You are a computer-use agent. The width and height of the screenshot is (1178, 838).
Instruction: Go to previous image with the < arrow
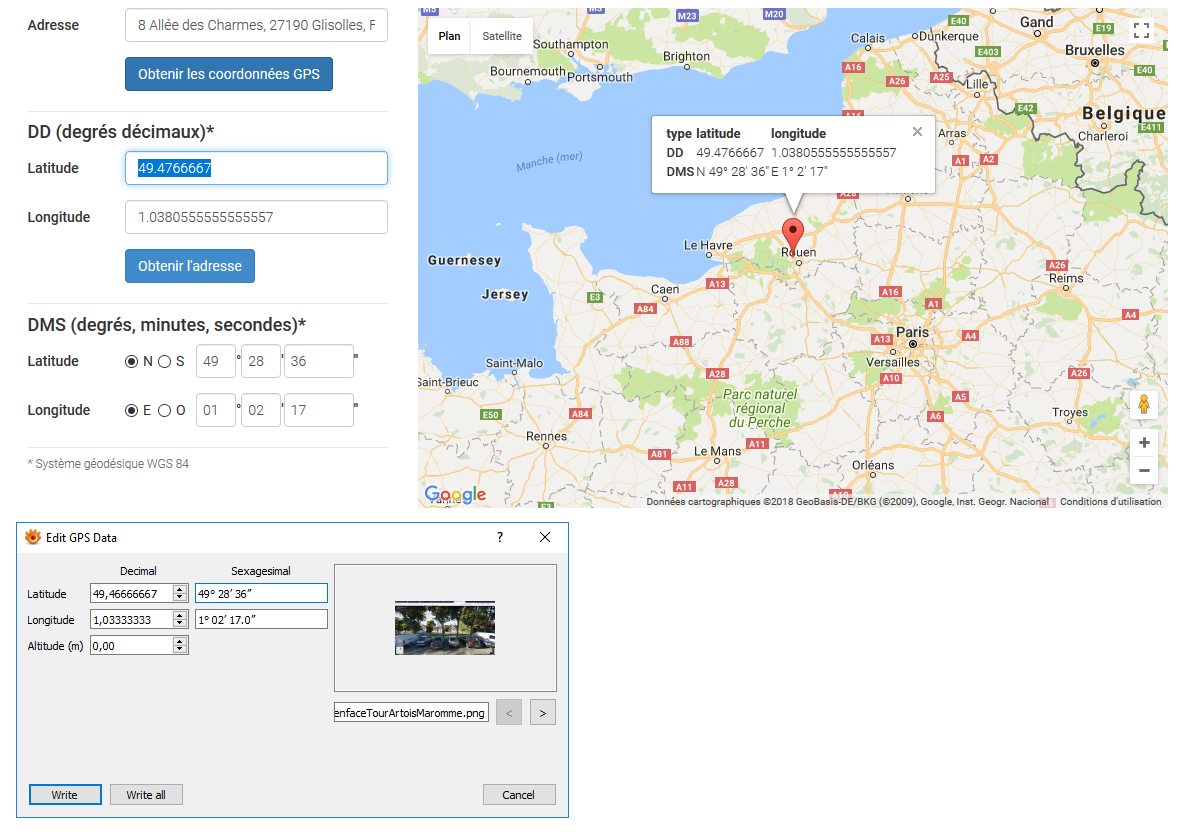coord(509,712)
